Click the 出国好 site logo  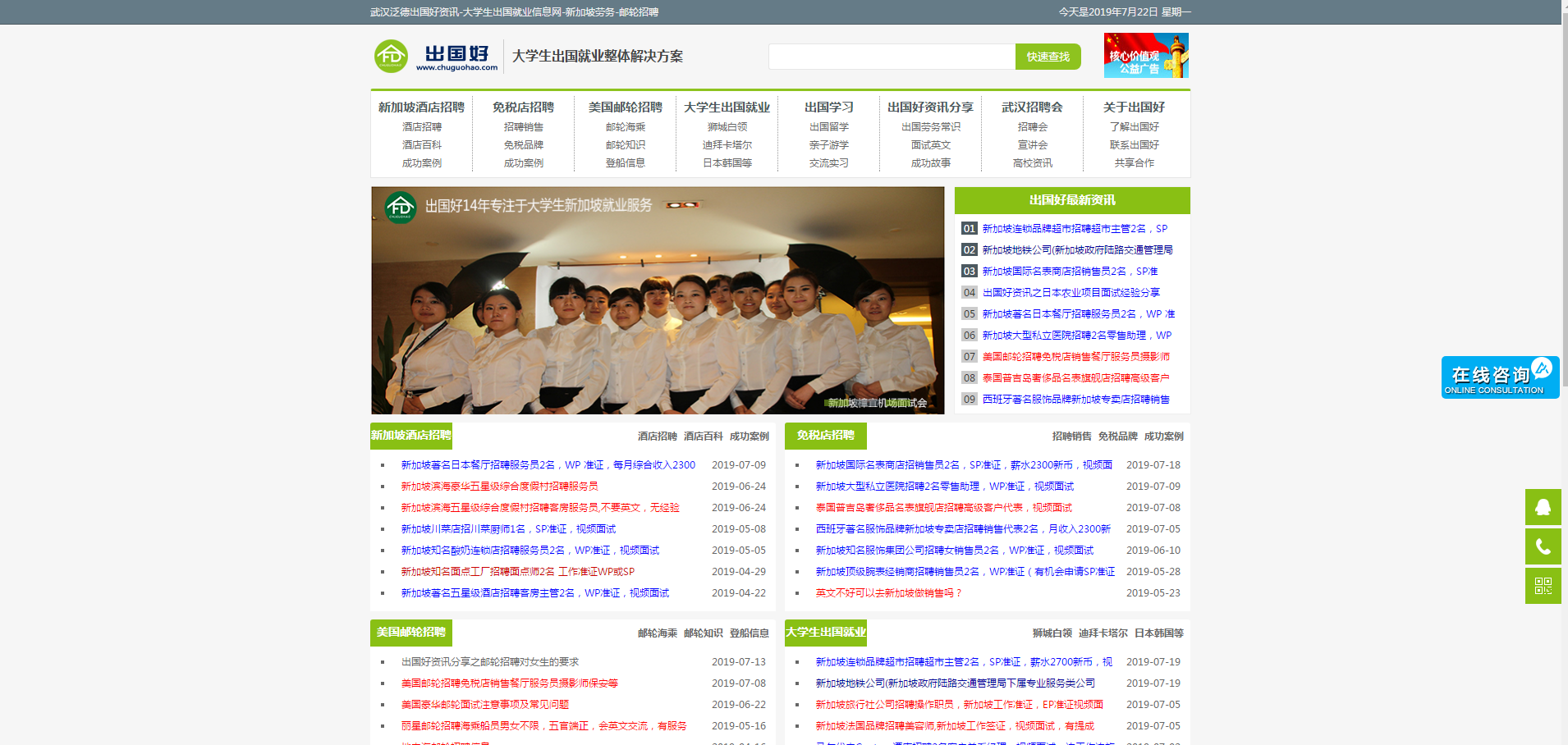click(x=436, y=57)
